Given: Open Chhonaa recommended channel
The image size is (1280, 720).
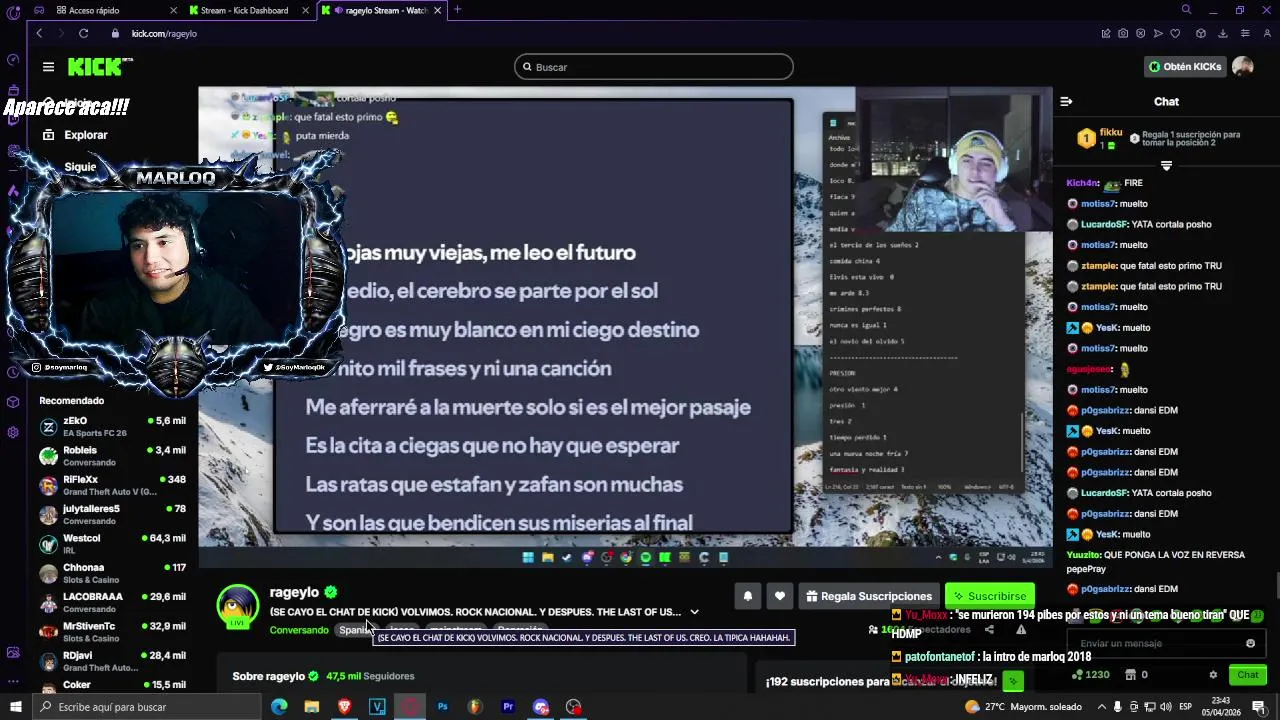Looking at the screenshot, I should (x=113, y=574).
